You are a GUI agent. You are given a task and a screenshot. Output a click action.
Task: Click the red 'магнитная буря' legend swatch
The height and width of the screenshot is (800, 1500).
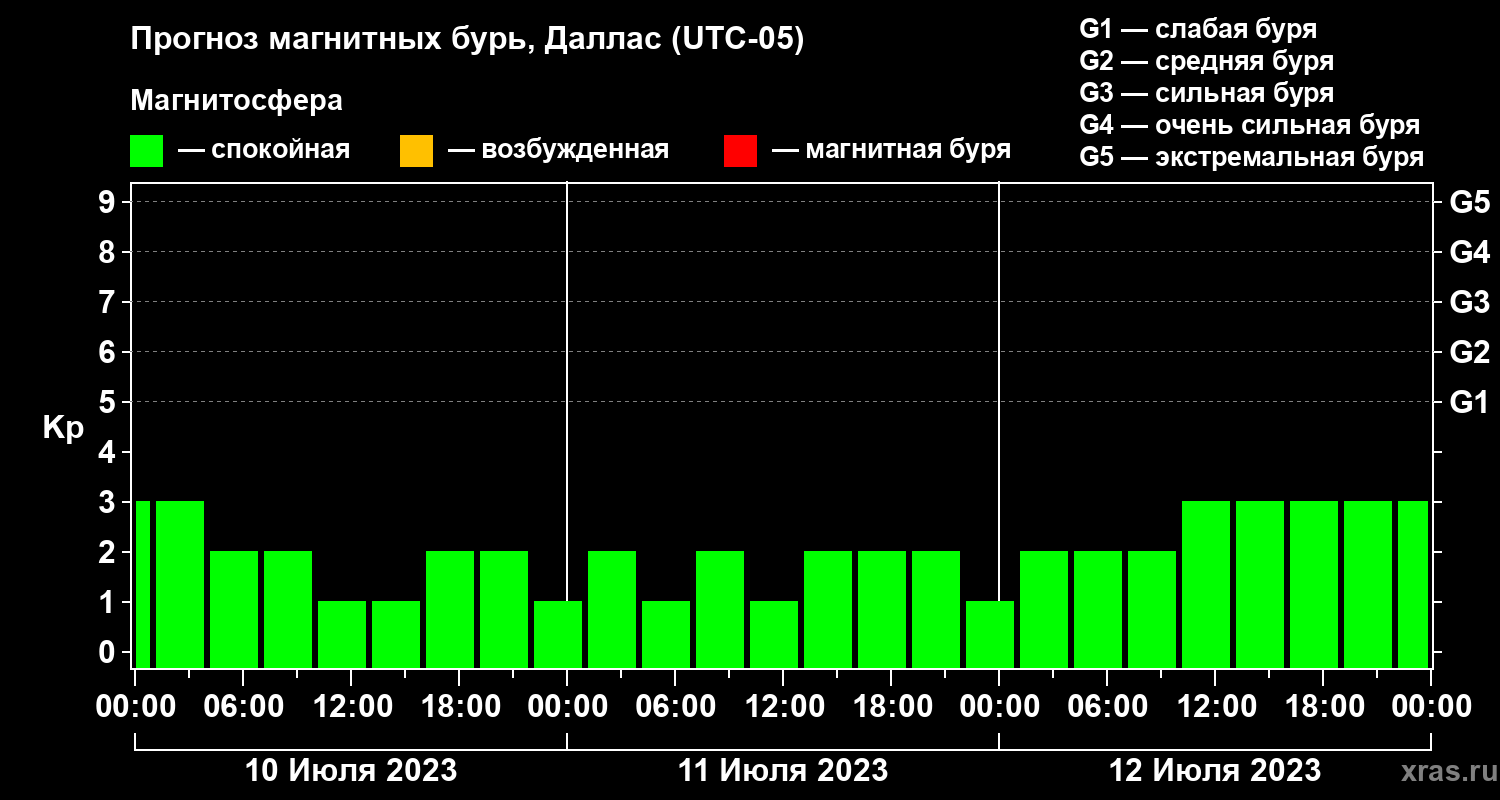(x=740, y=151)
